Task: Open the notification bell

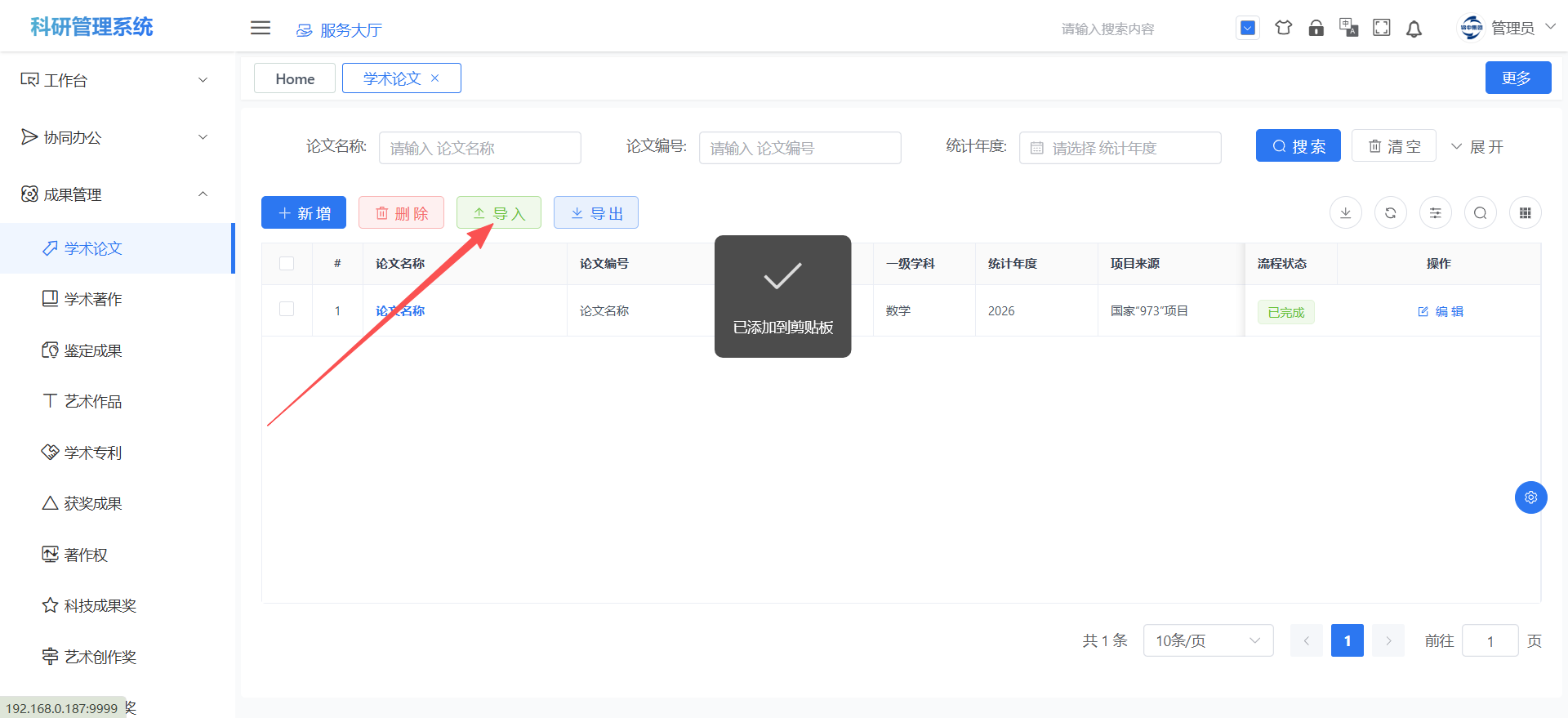Action: tap(1414, 29)
